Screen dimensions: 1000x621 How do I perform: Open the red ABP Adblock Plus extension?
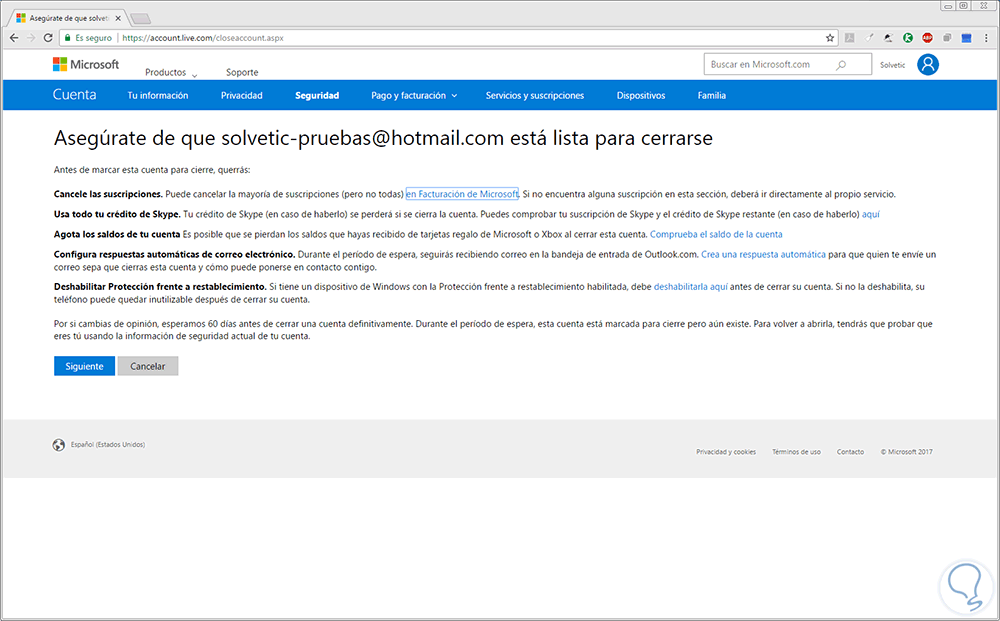point(927,38)
